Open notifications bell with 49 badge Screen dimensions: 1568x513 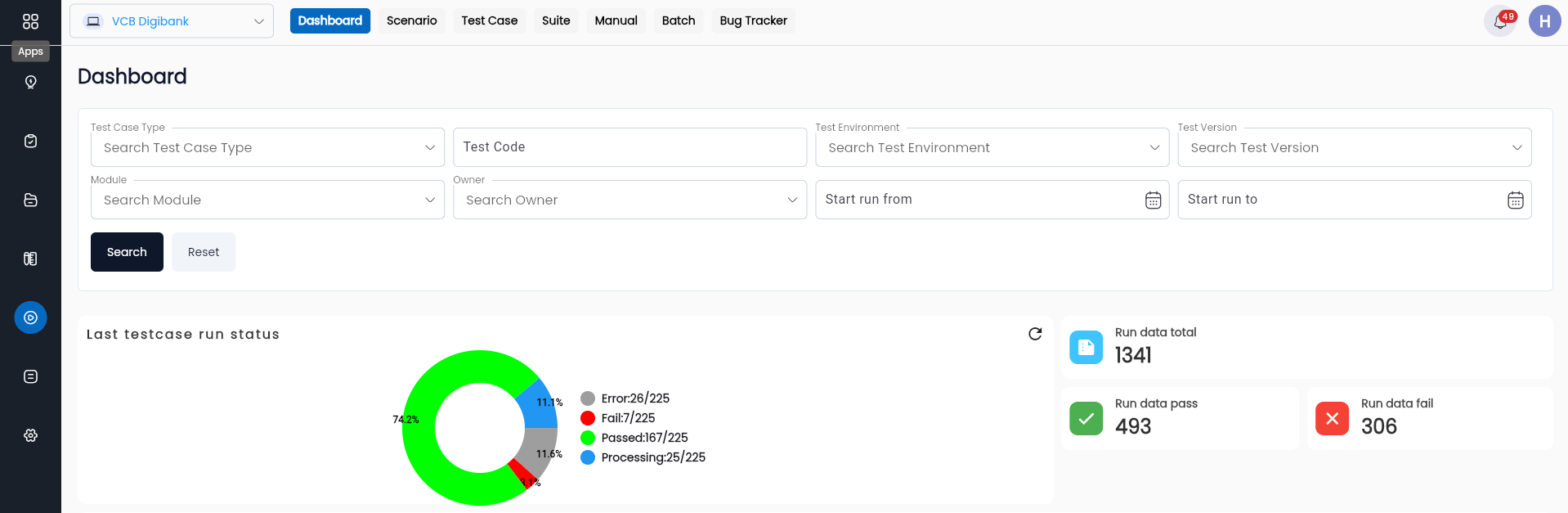click(x=1500, y=21)
